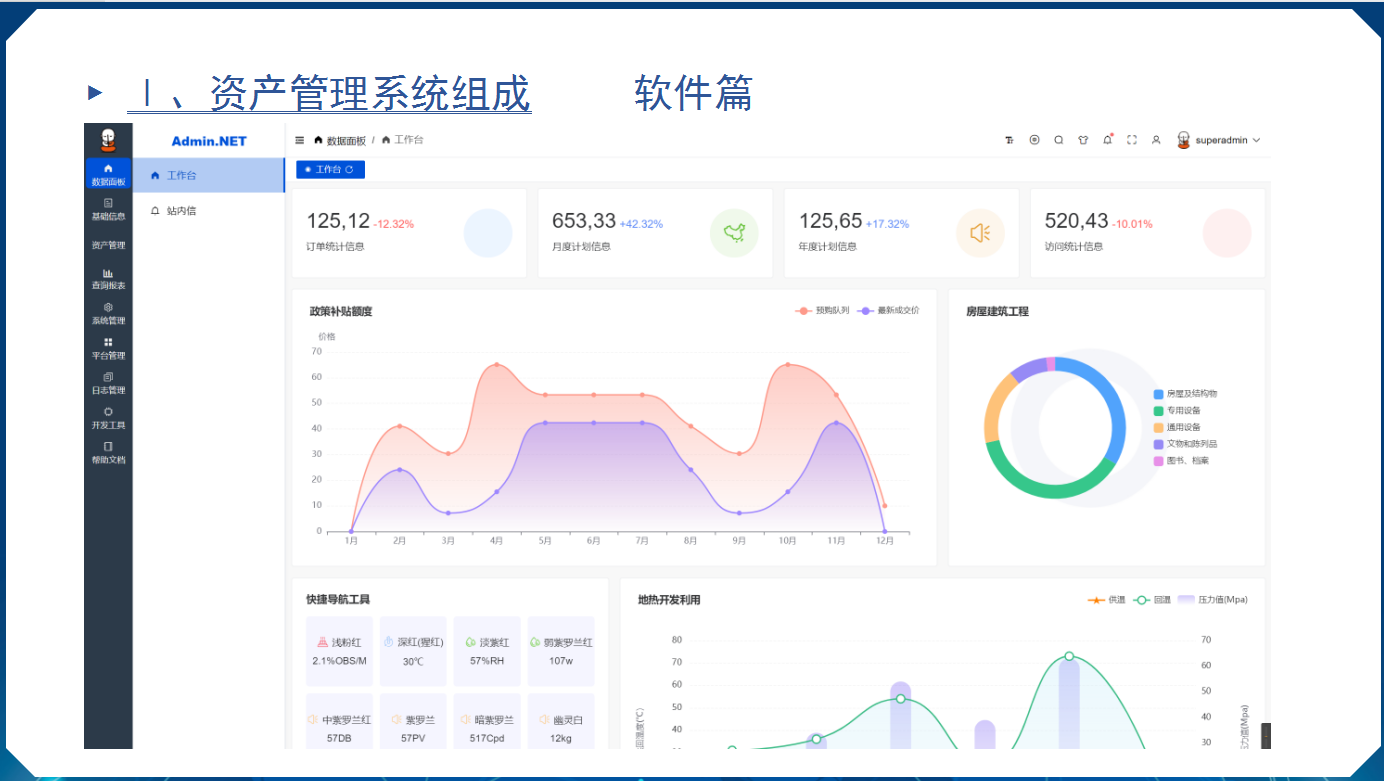Collapse the menu with the hamburger icon
This screenshot has height=781, width=1384.
click(x=300, y=141)
